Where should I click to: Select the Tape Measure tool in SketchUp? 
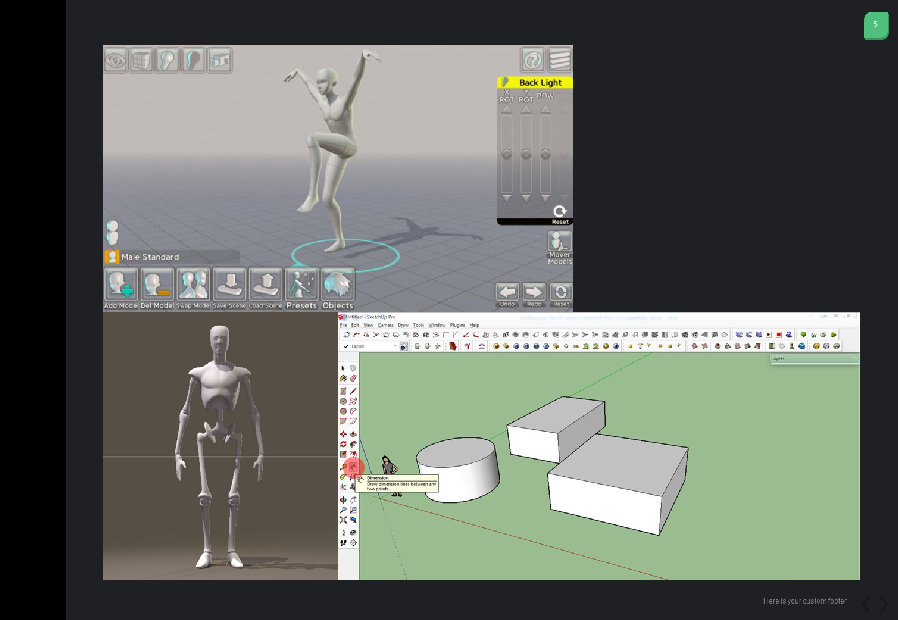[x=343, y=467]
